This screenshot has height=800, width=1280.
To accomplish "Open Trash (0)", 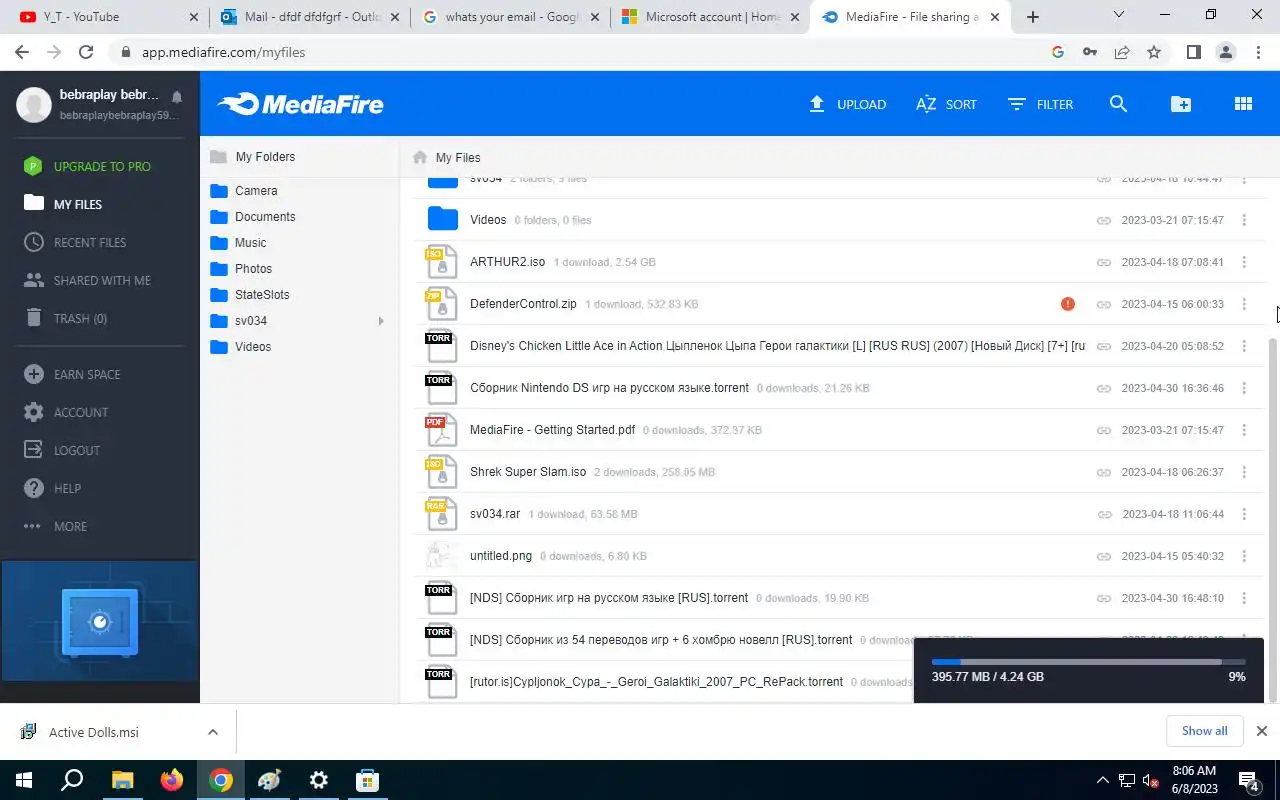I will (x=66, y=318).
